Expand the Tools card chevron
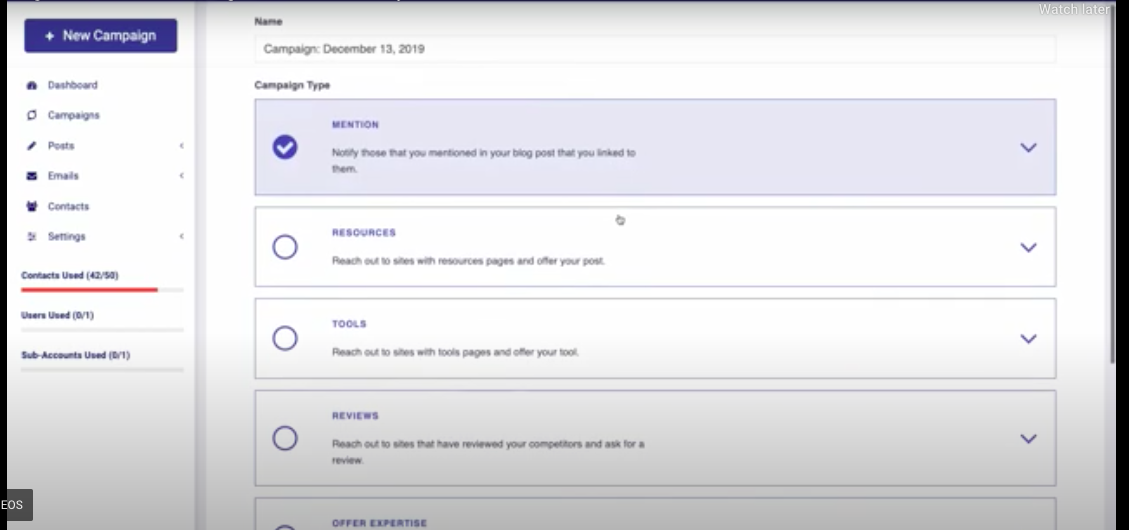This screenshot has width=1129, height=530. click(1028, 338)
